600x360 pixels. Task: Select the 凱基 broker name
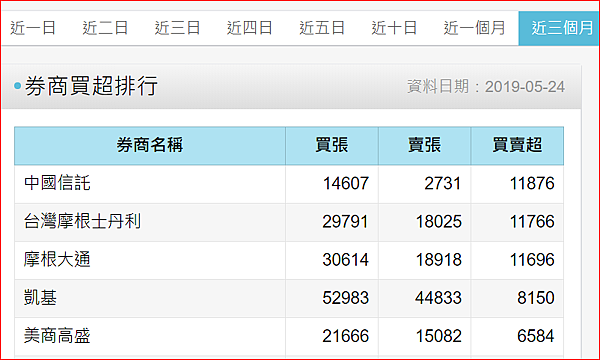(x=40, y=298)
